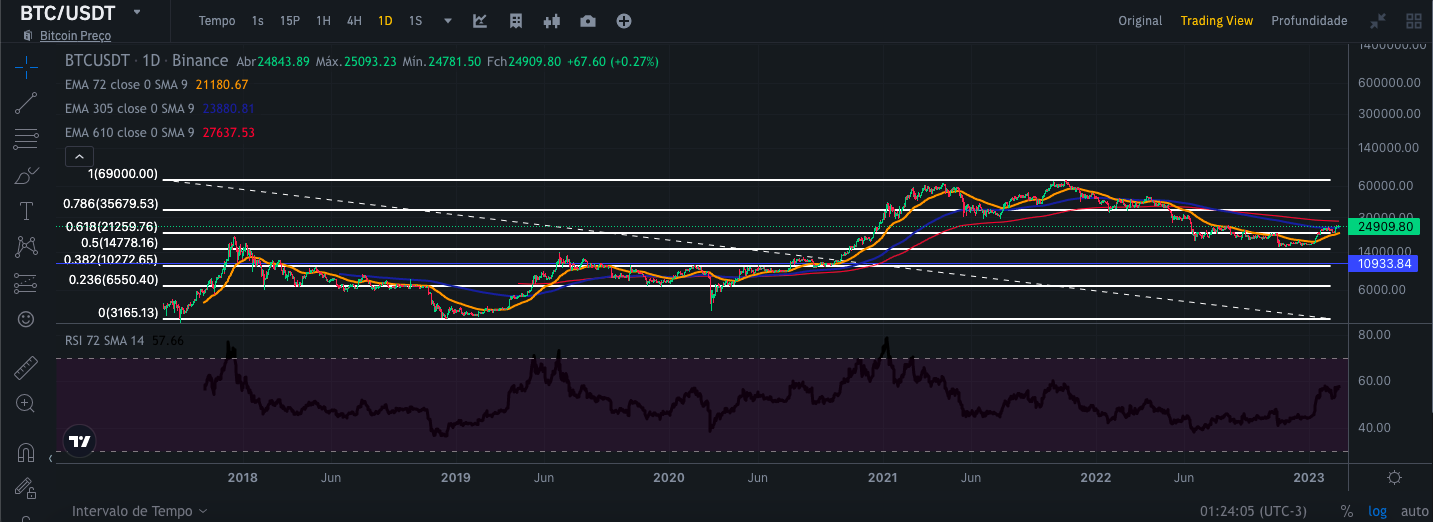Select the text annotation tool
Image resolution: width=1433 pixels, height=522 pixels.
point(26,211)
